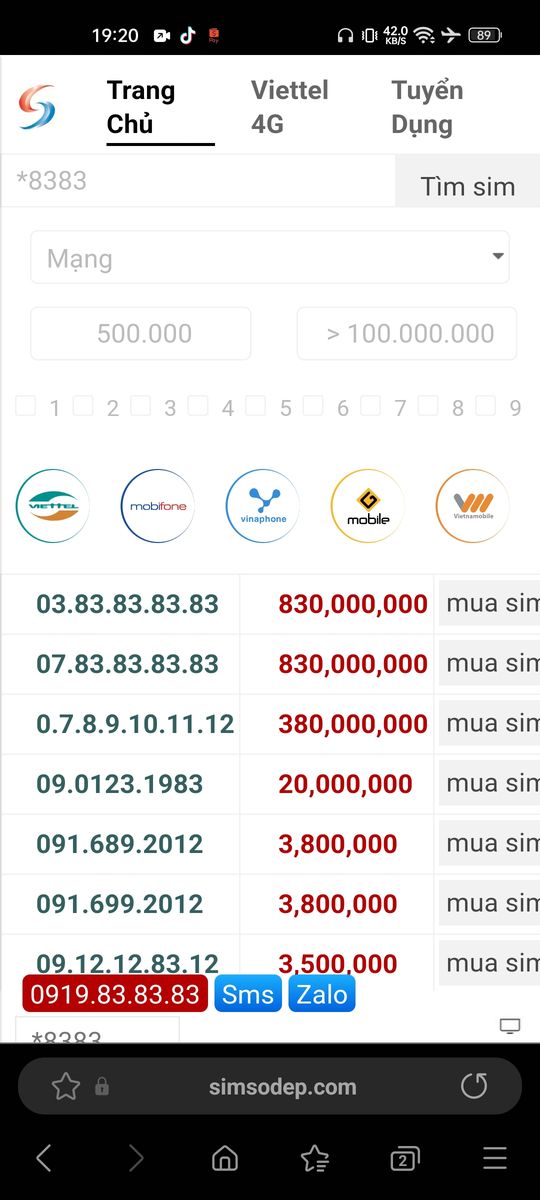The image size is (540, 1200).
Task: Tap the Wi-Fi status icon
Action: tap(424, 35)
